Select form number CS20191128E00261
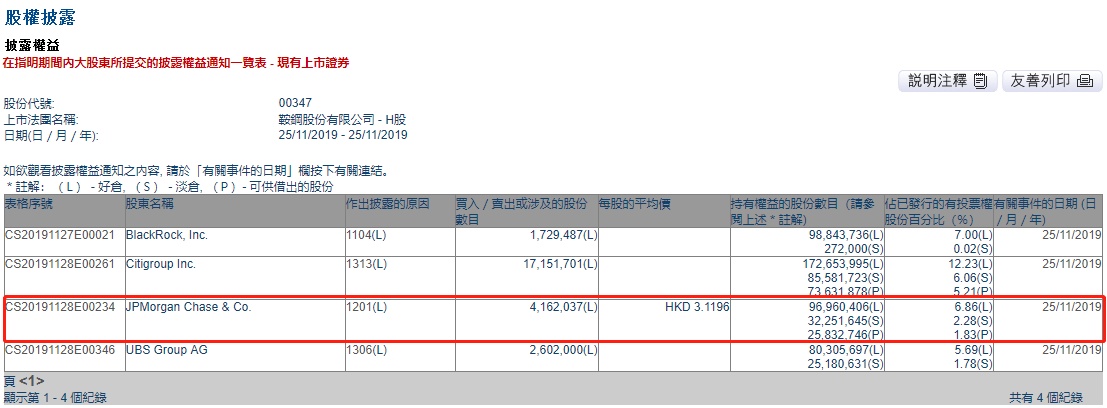Image resolution: width=1107 pixels, height=408 pixels. (x=59, y=264)
